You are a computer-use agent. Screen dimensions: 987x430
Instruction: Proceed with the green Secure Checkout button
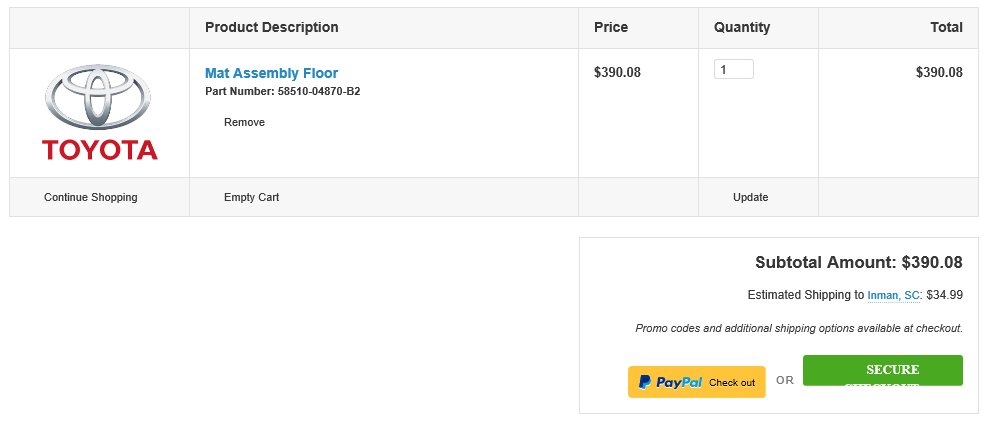[x=883, y=370]
